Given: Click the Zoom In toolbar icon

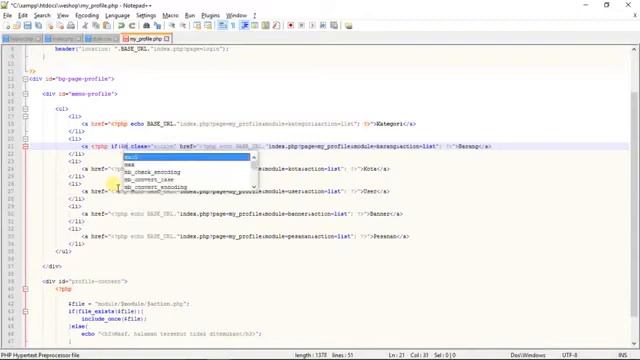Looking at the screenshot, I should coord(172,26).
